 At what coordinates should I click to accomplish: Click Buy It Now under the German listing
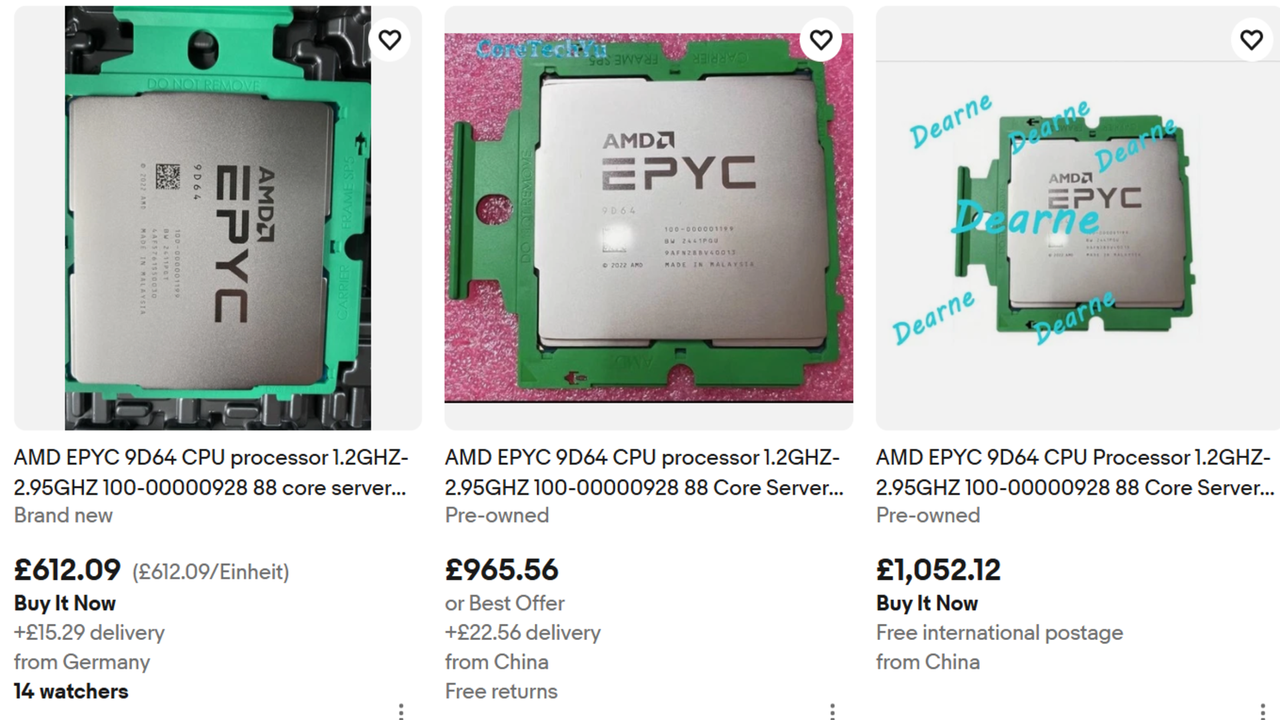[64, 603]
